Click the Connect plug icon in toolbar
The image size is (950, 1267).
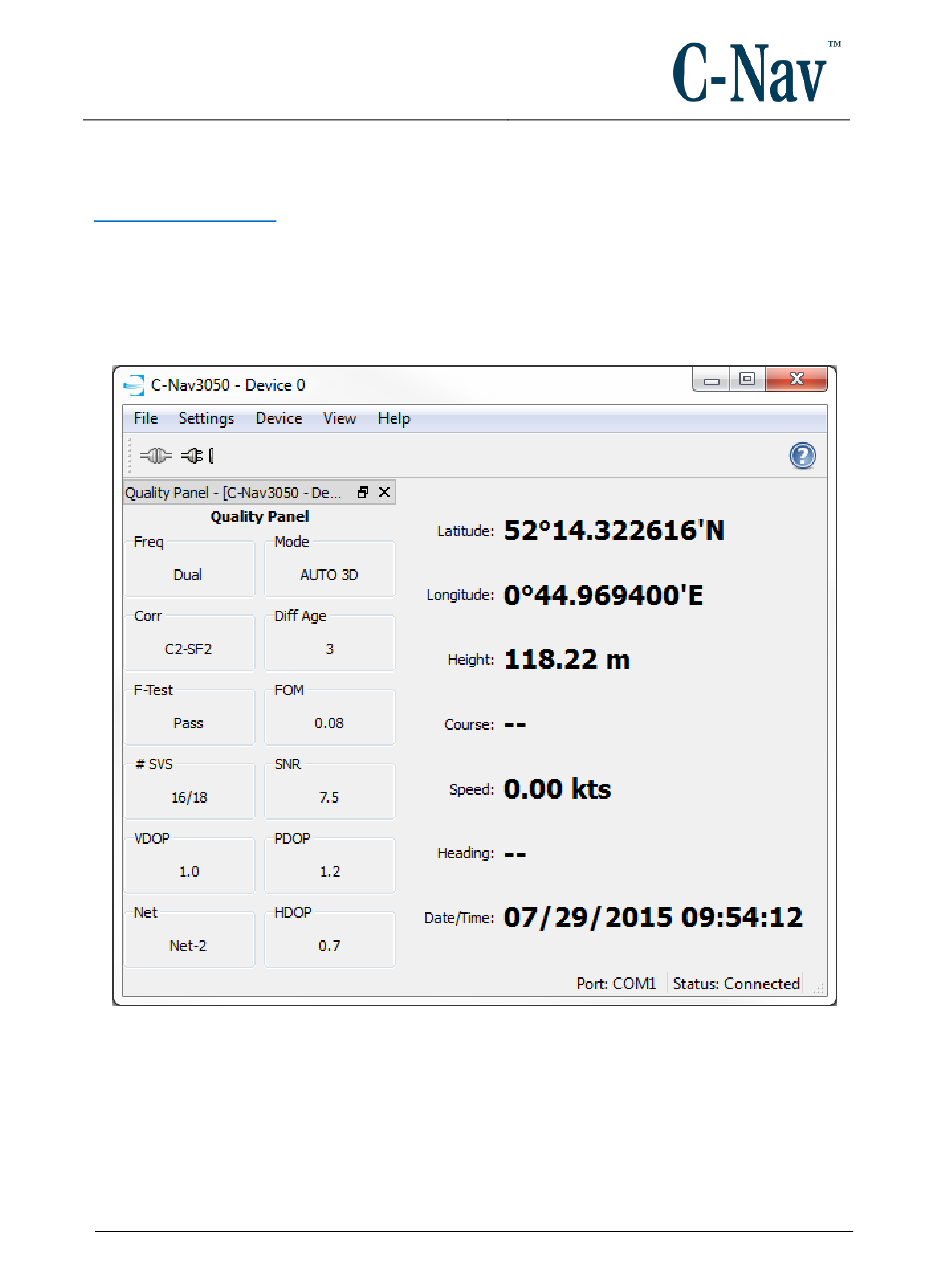tap(155, 456)
